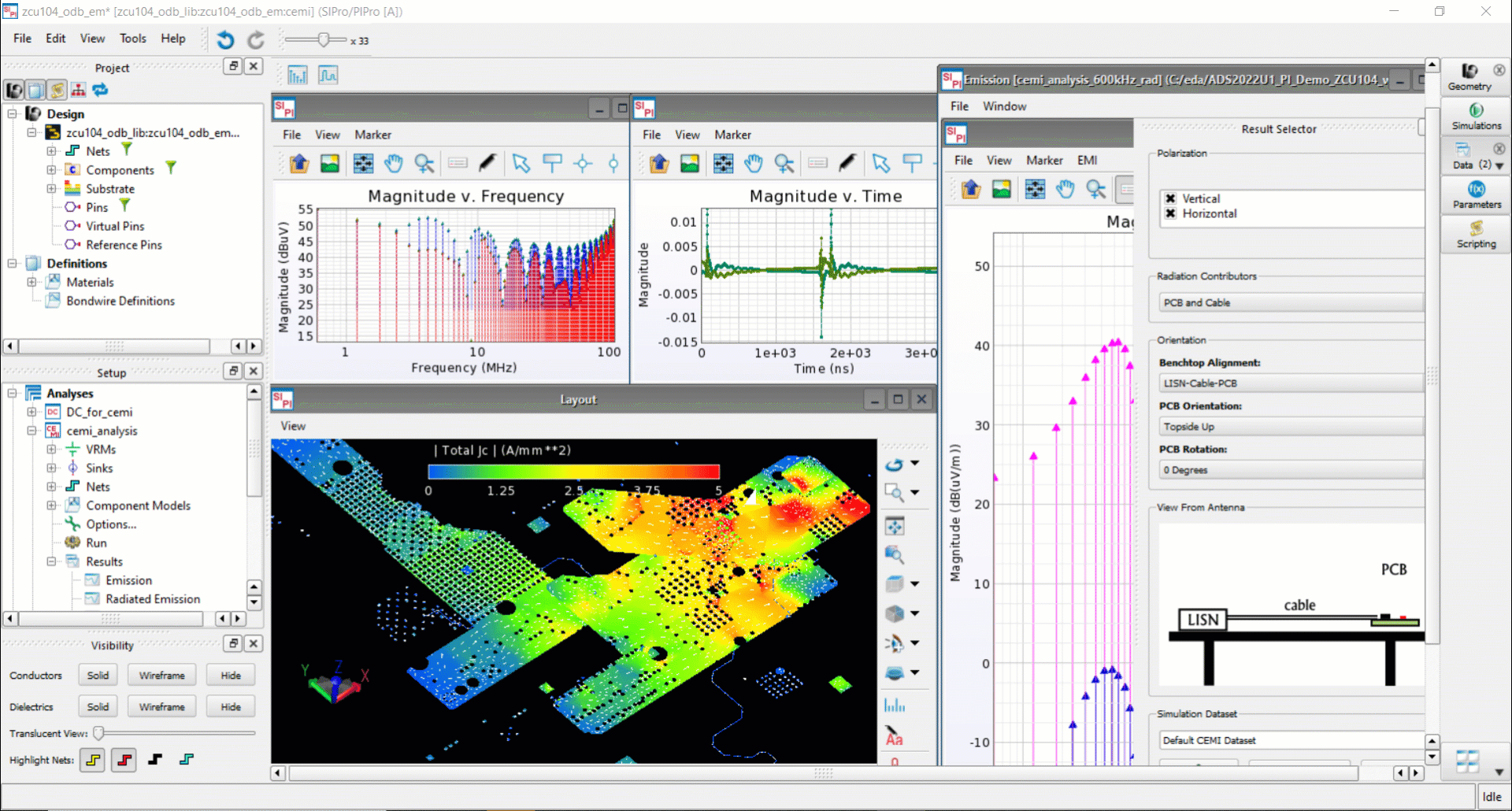Screen dimensions: 1512x811
Task: Click the Geometry icon in right sidebar
Action: coord(1469,76)
